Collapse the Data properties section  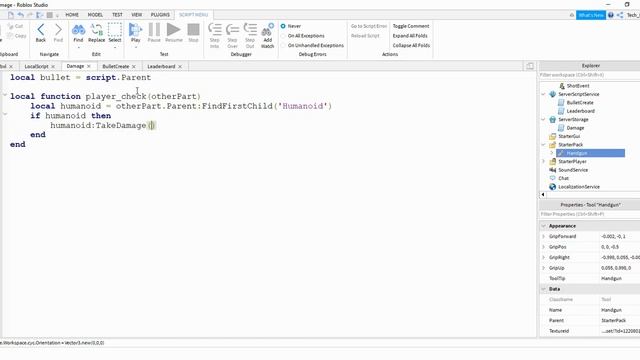click(x=543, y=289)
